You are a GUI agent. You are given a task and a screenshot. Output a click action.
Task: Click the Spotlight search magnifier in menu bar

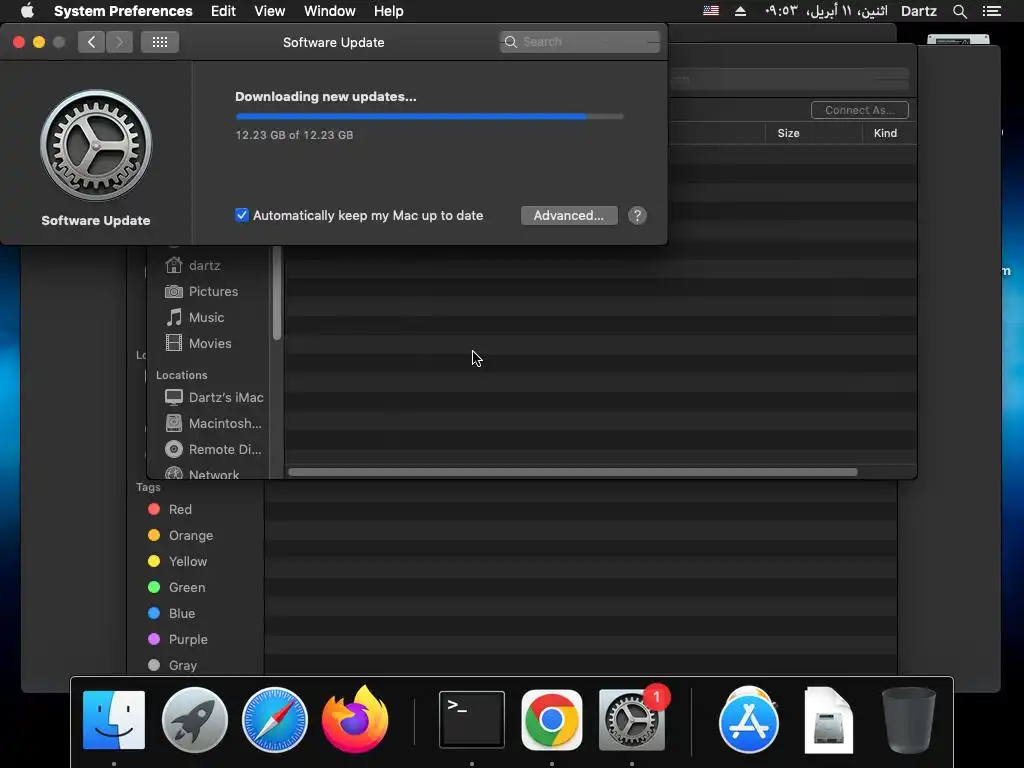[959, 11]
